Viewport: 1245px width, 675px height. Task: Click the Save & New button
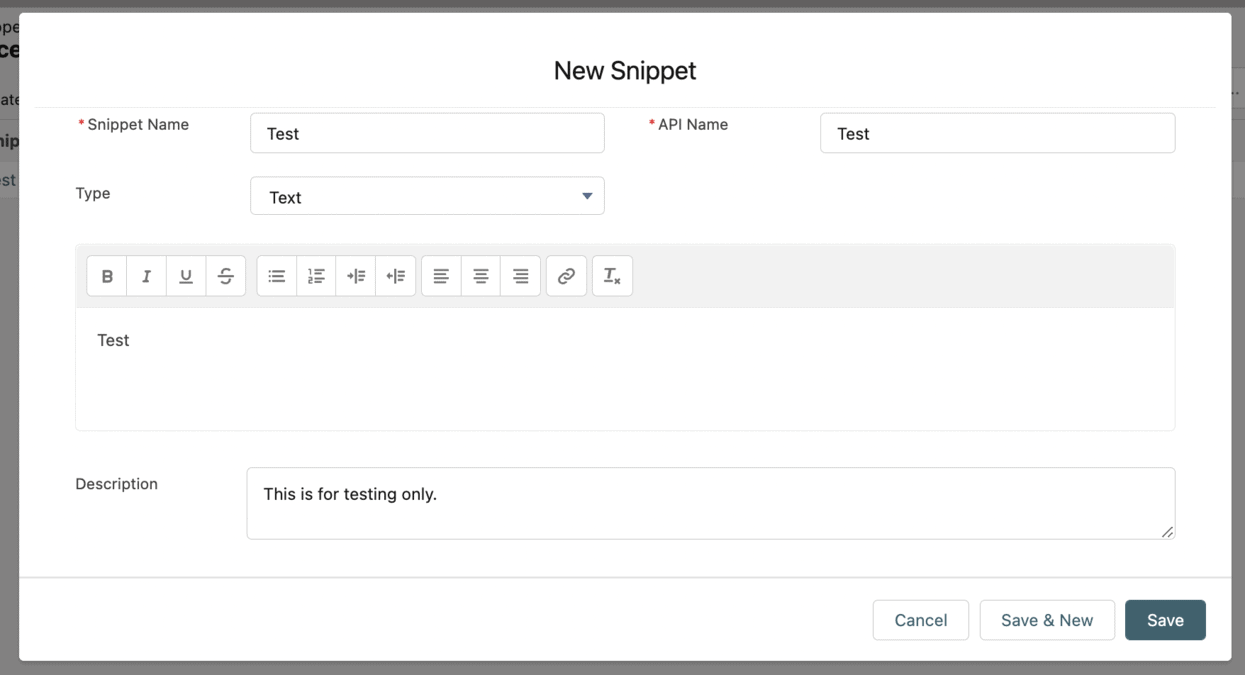point(1047,620)
